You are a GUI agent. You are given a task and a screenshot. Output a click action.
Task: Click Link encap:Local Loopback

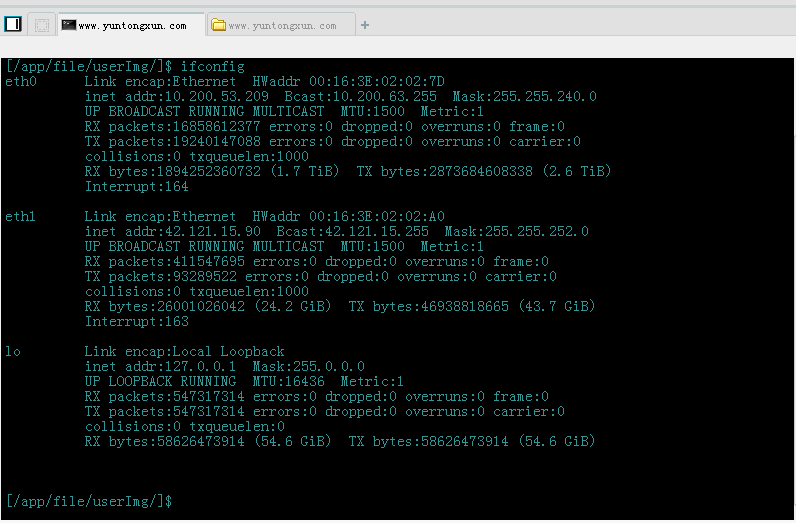[184, 351]
